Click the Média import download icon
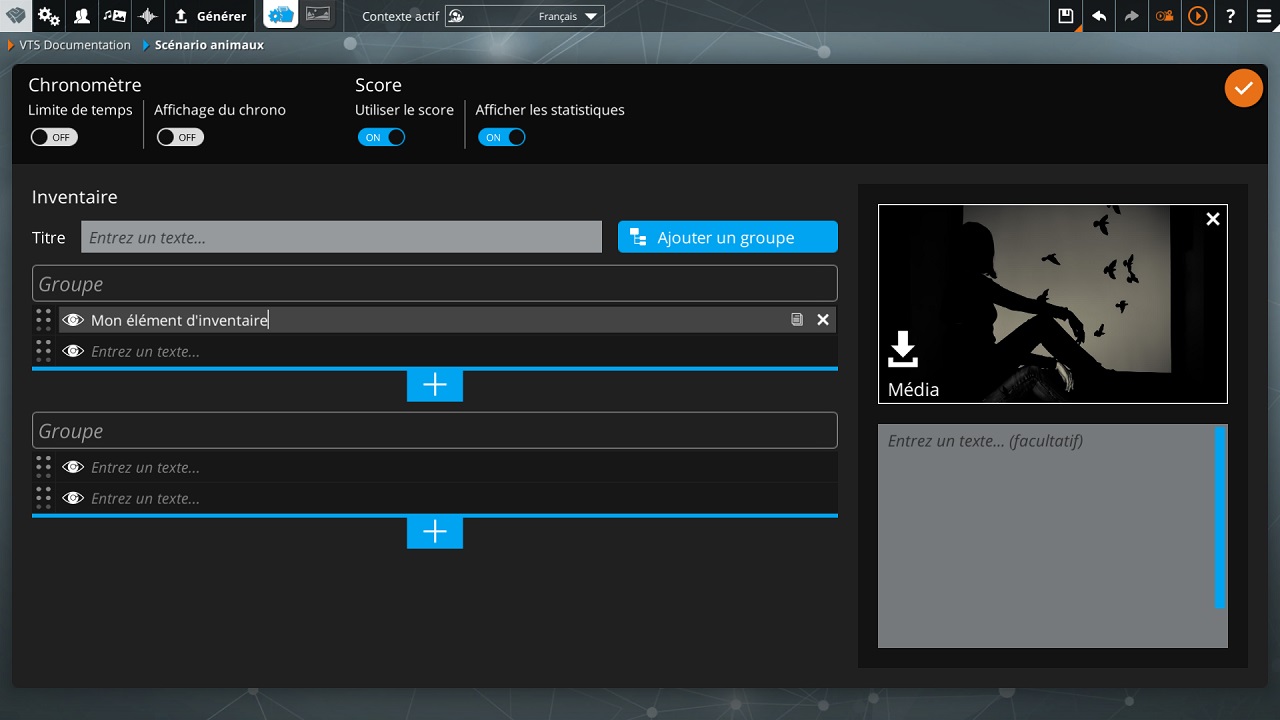This screenshot has height=720, width=1280. click(903, 349)
